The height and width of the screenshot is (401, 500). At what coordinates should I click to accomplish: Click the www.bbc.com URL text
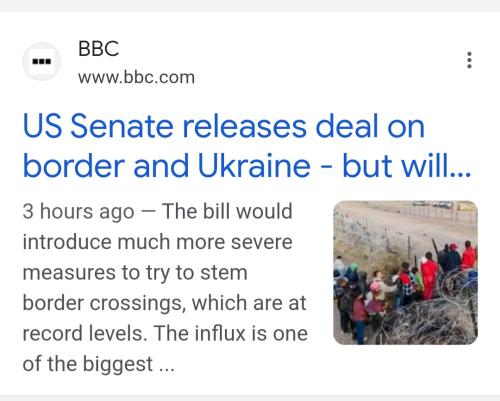point(136,77)
